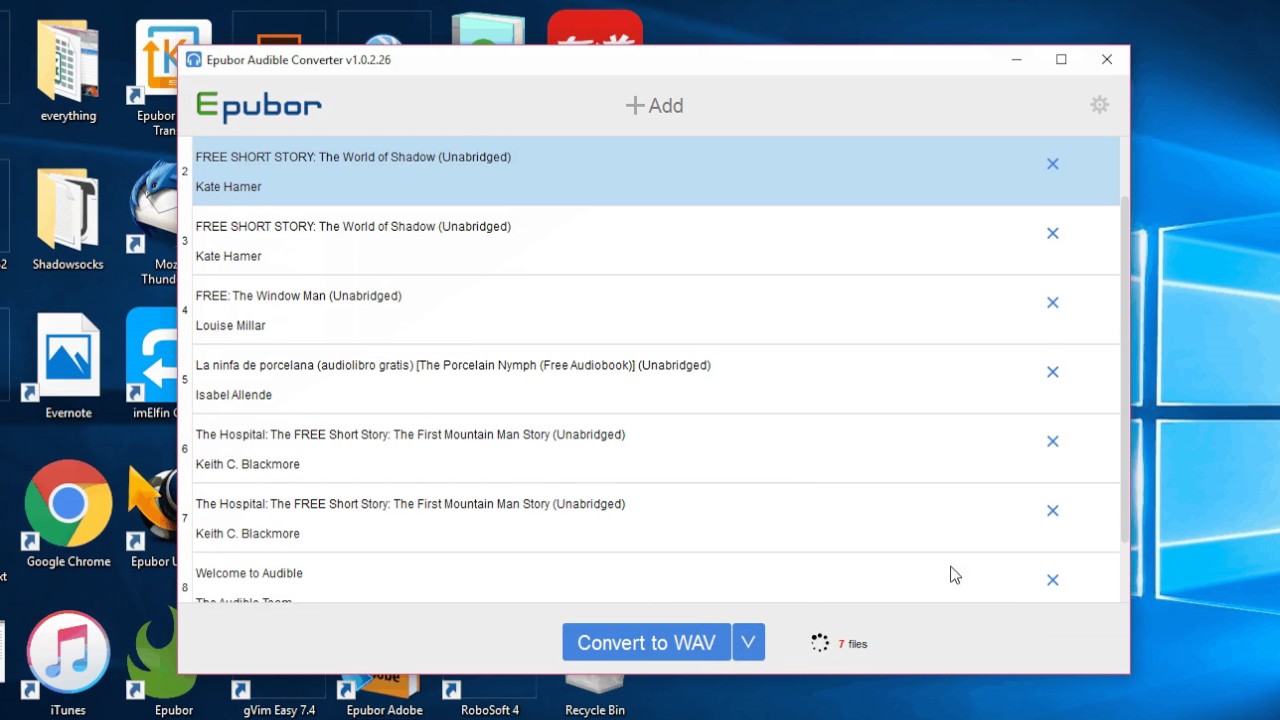The height and width of the screenshot is (720, 1280).
Task: Select row 3 World of Shadow title
Action: click(353, 227)
